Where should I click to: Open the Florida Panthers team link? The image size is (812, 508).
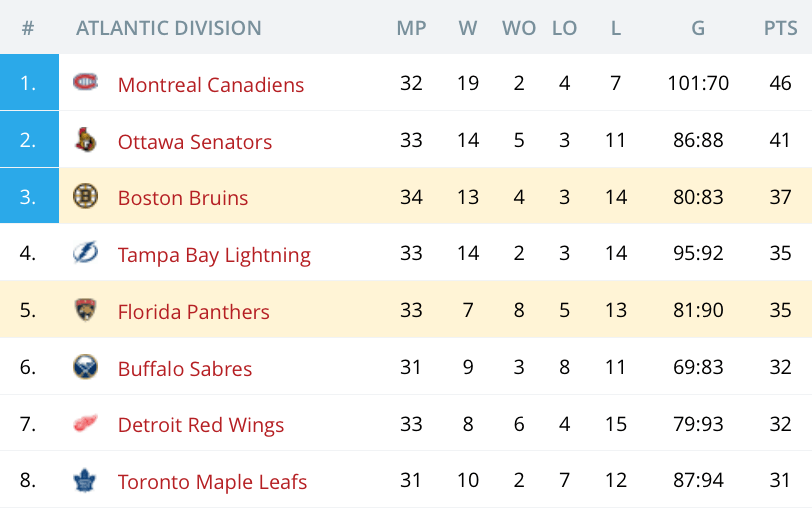(x=194, y=312)
